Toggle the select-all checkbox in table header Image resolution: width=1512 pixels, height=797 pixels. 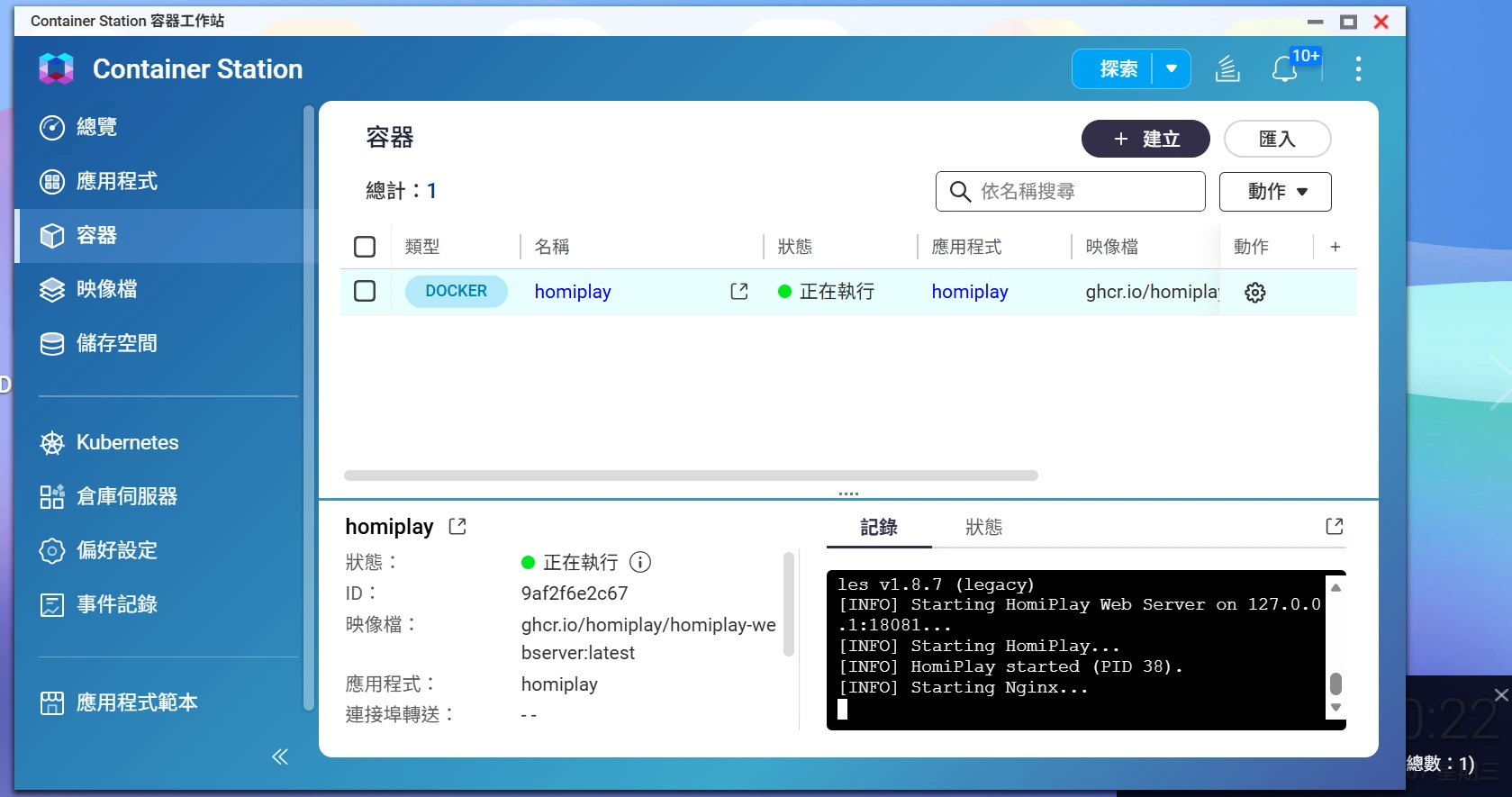(365, 247)
